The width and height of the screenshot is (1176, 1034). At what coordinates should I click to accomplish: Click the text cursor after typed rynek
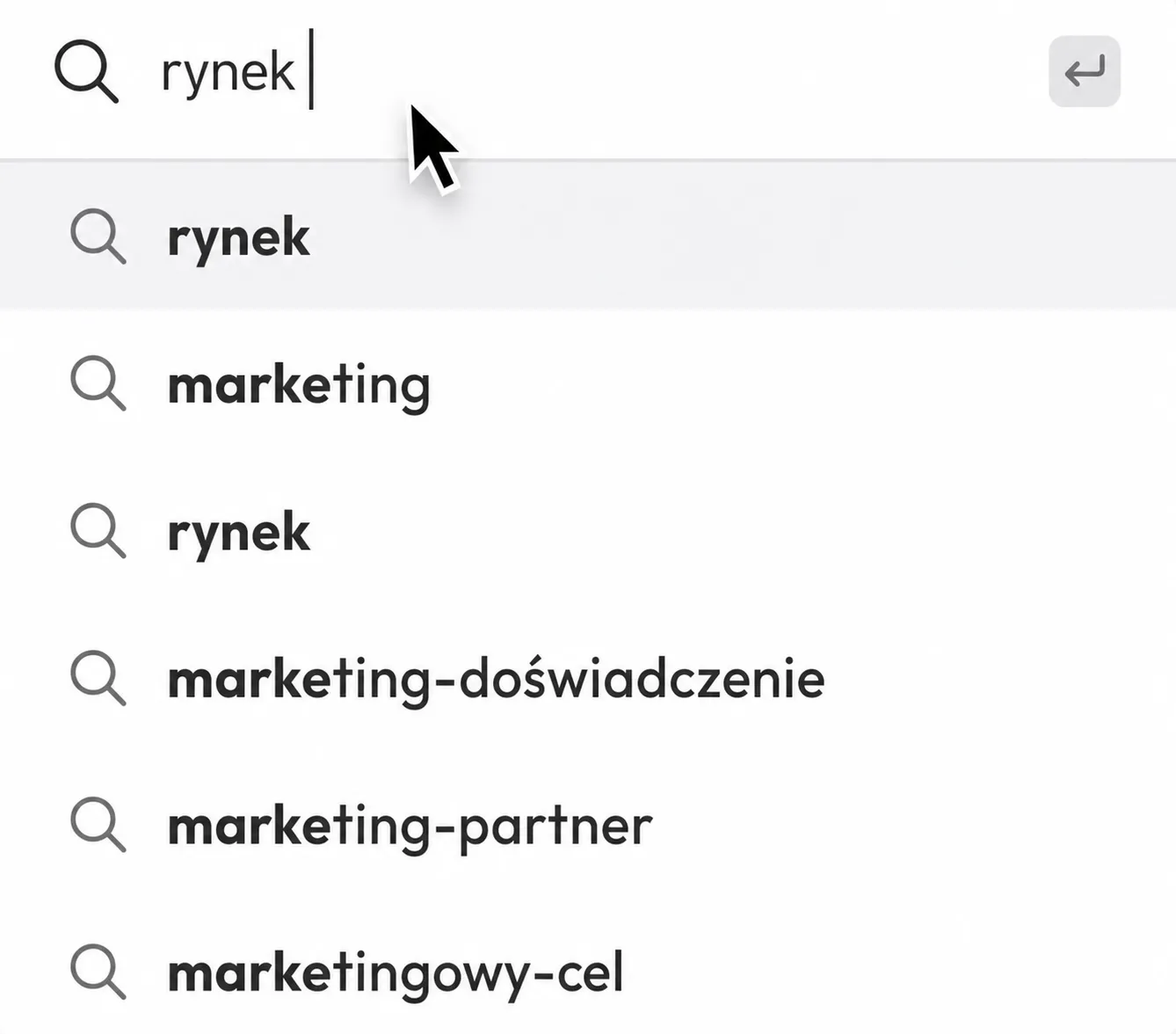point(311,69)
